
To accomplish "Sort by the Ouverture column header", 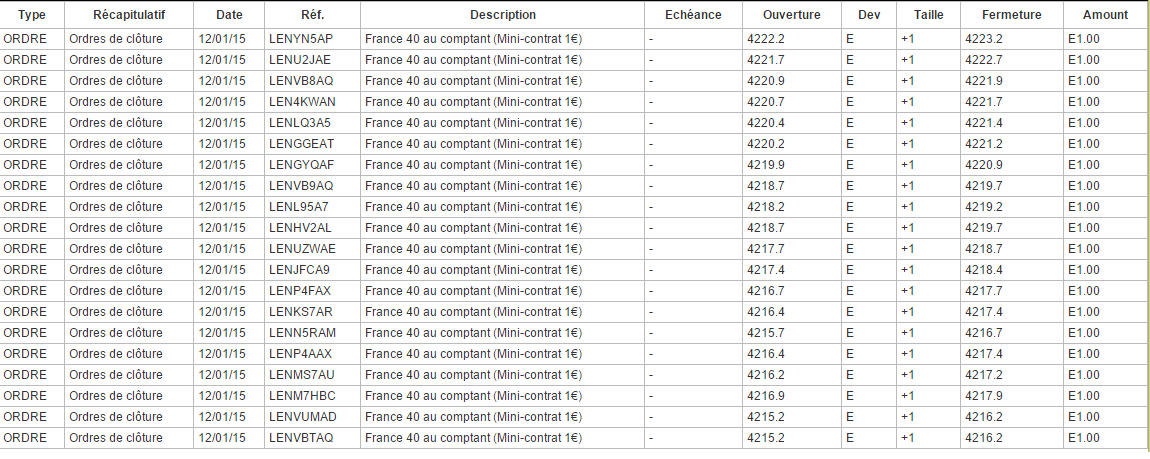I will (791, 15).
